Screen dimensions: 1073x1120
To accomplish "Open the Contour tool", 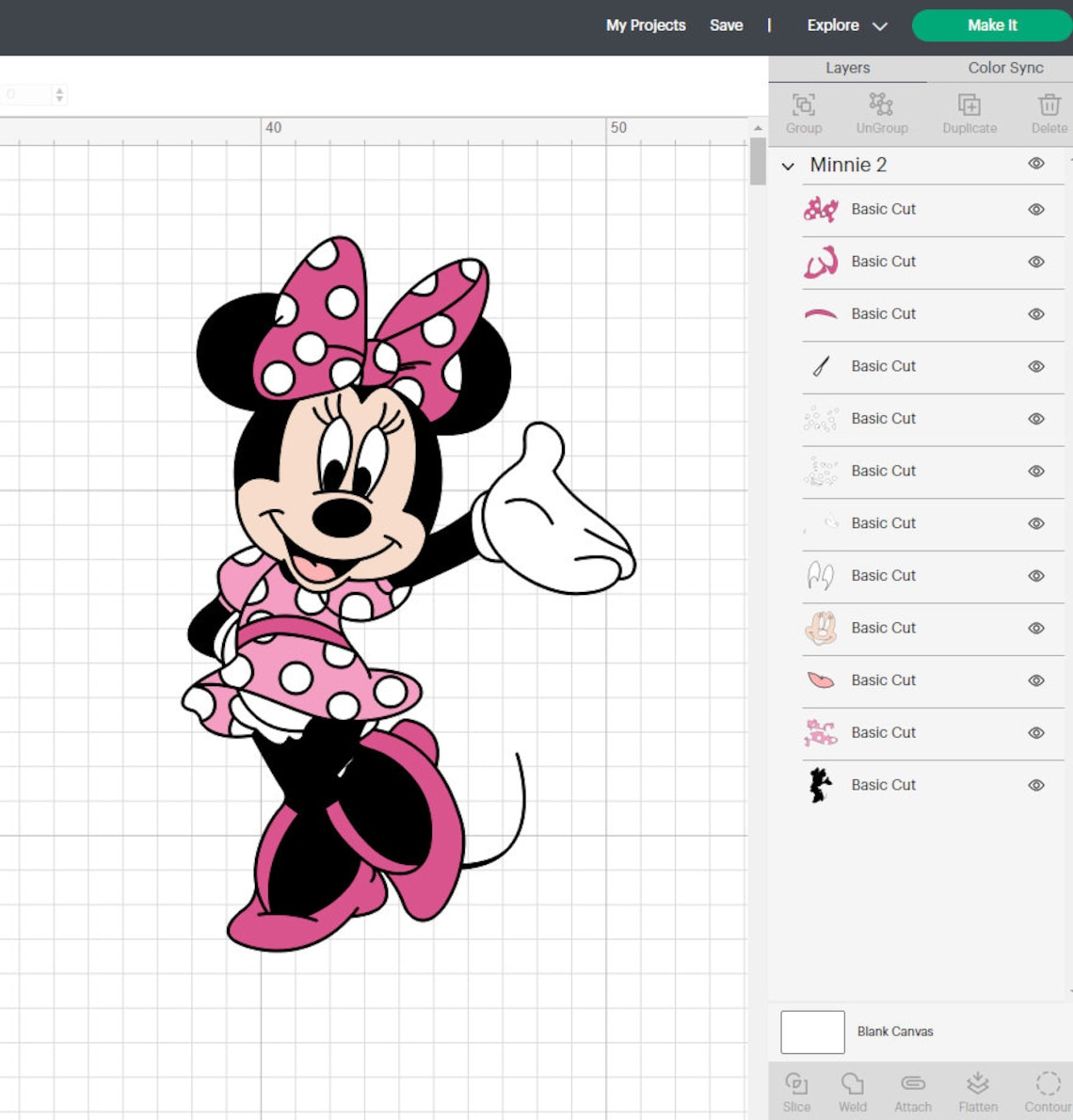I will [1047, 1090].
